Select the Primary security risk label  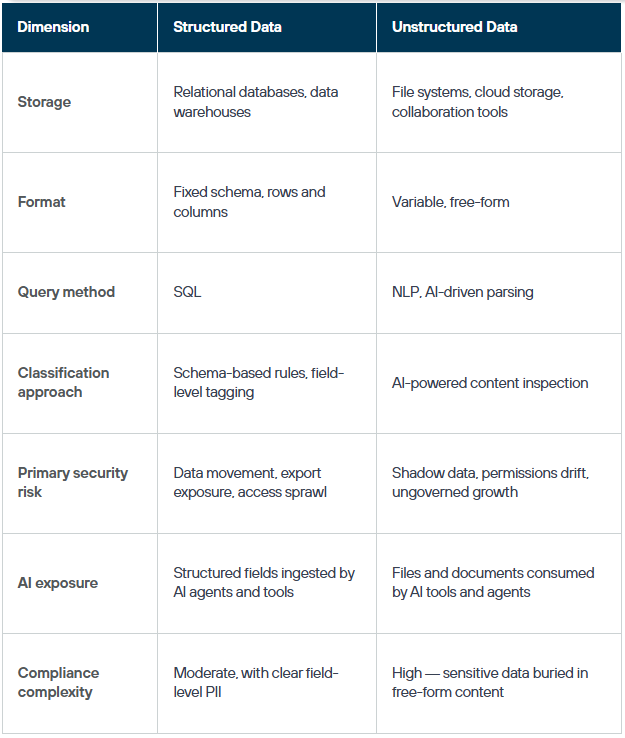coord(72,482)
